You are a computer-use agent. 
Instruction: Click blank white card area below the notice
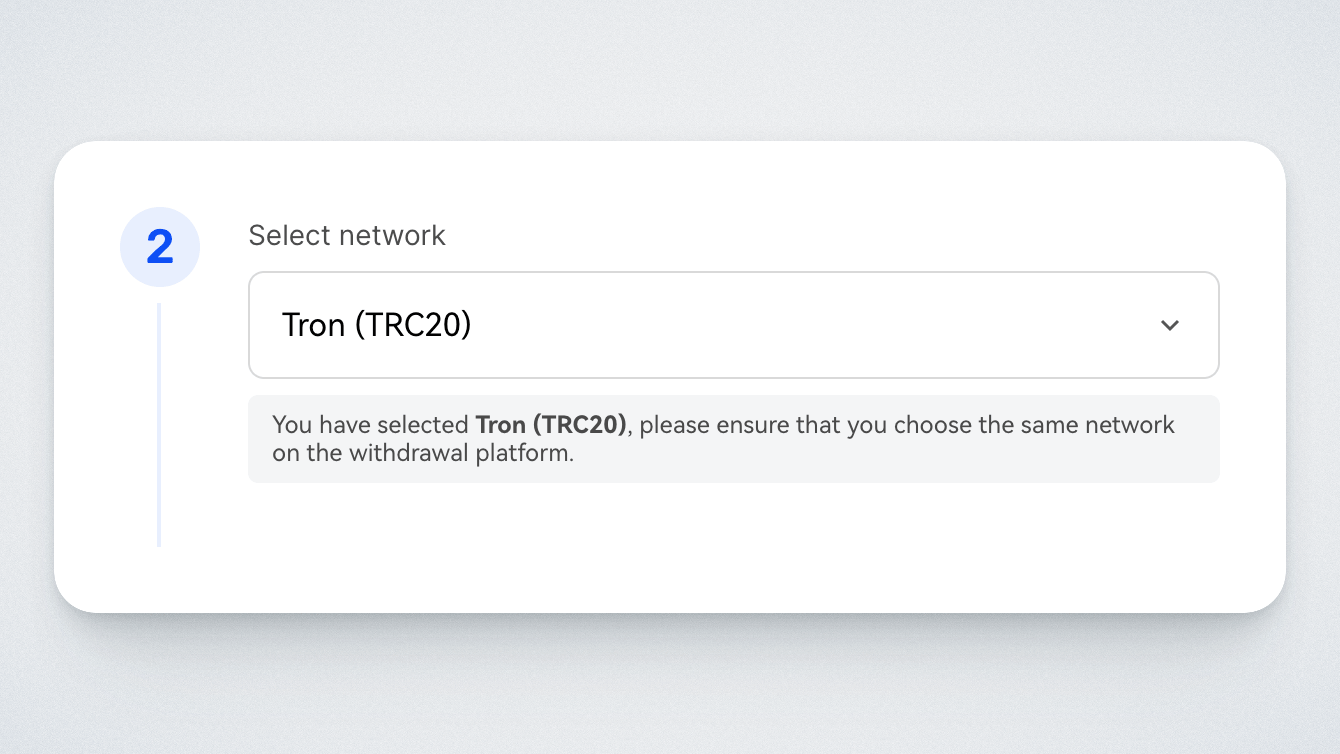(733, 545)
